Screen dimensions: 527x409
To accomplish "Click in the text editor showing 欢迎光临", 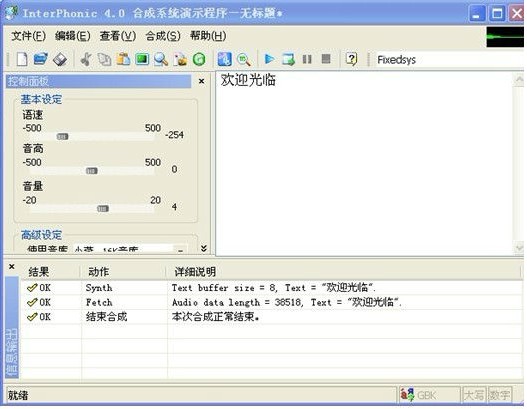I will point(364,163).
